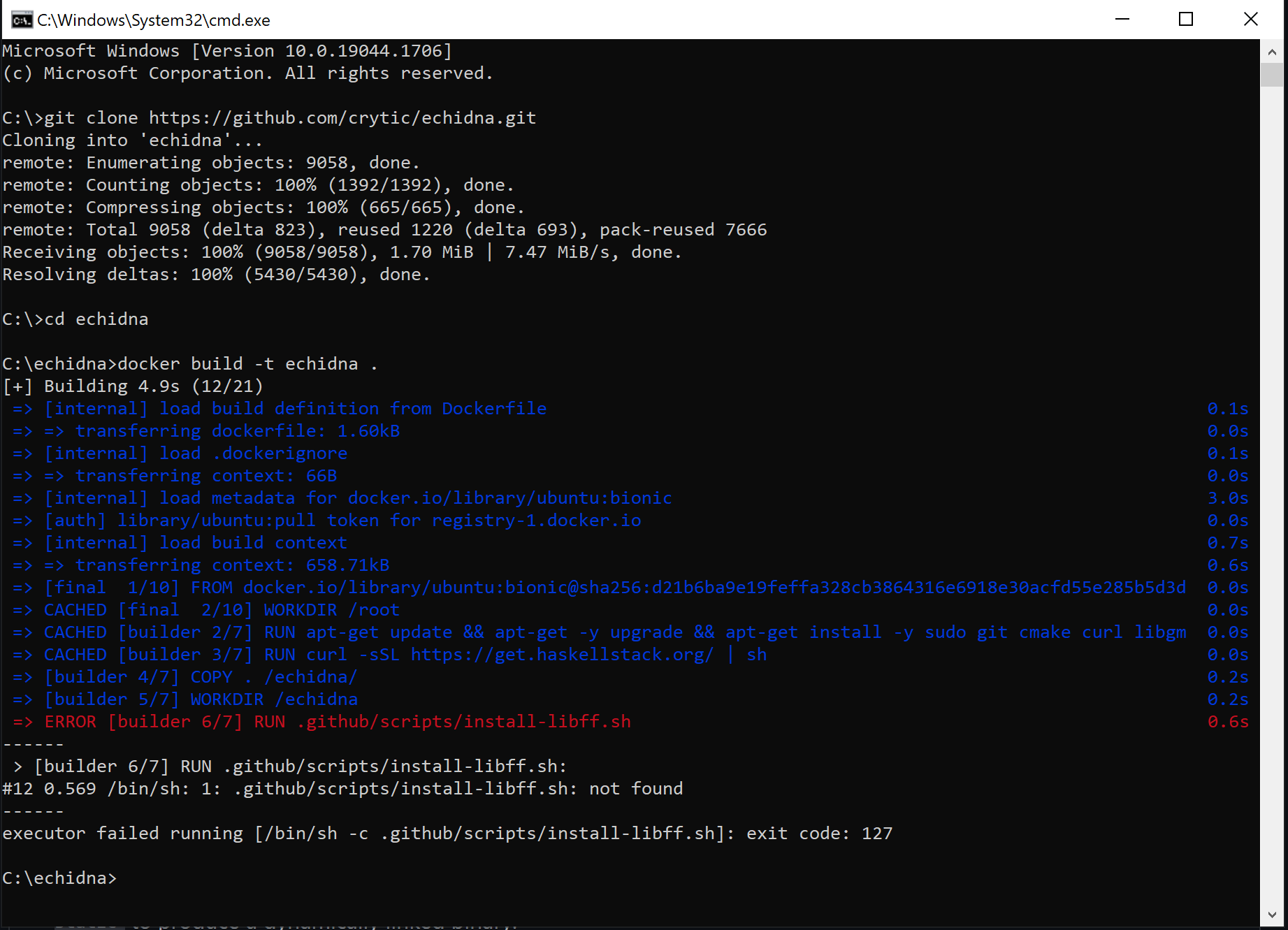The image size is (1288, 930).
Task: Click the git clone command line
Action: pyautogui.click(x=269, y=118)
